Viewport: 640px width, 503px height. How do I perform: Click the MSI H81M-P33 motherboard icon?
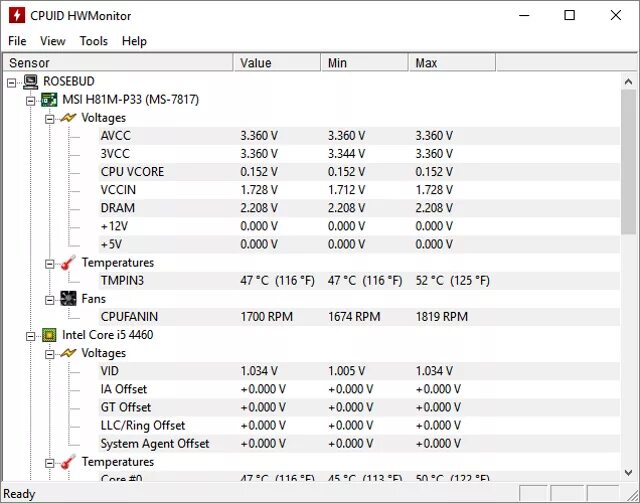point(49,100)
